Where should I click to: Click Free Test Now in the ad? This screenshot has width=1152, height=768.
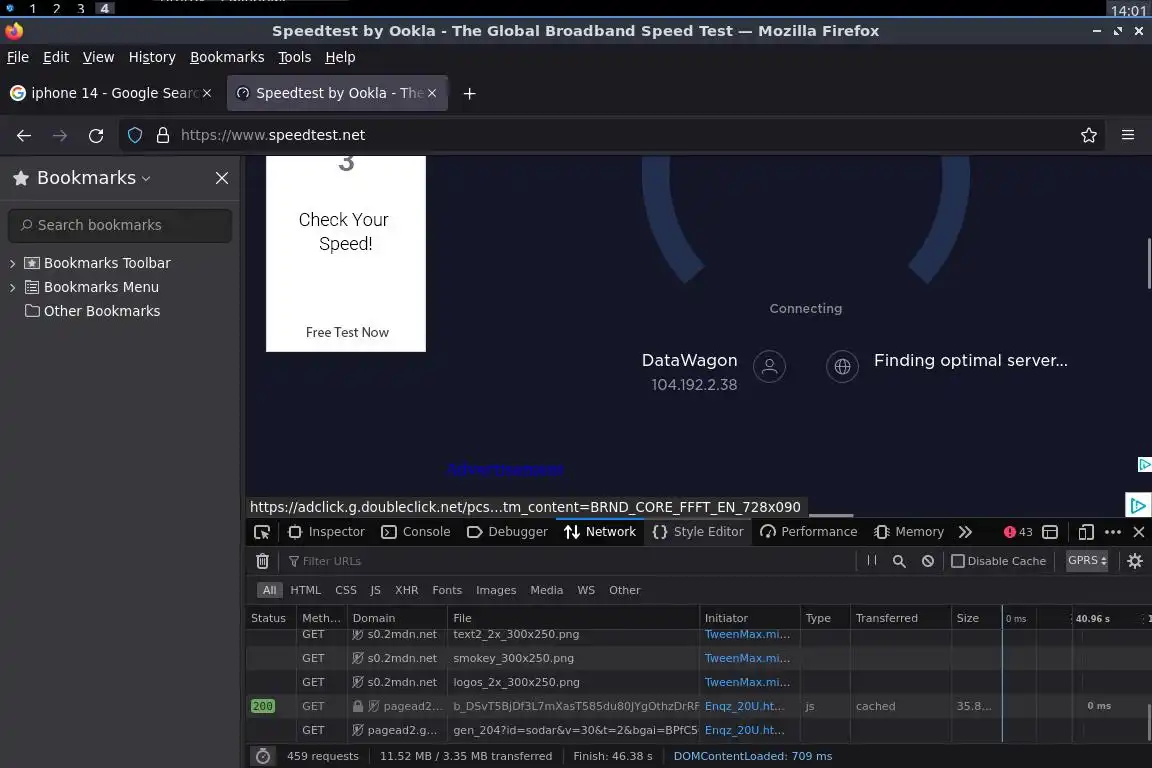pyautogui.click(x=347, y=332)
